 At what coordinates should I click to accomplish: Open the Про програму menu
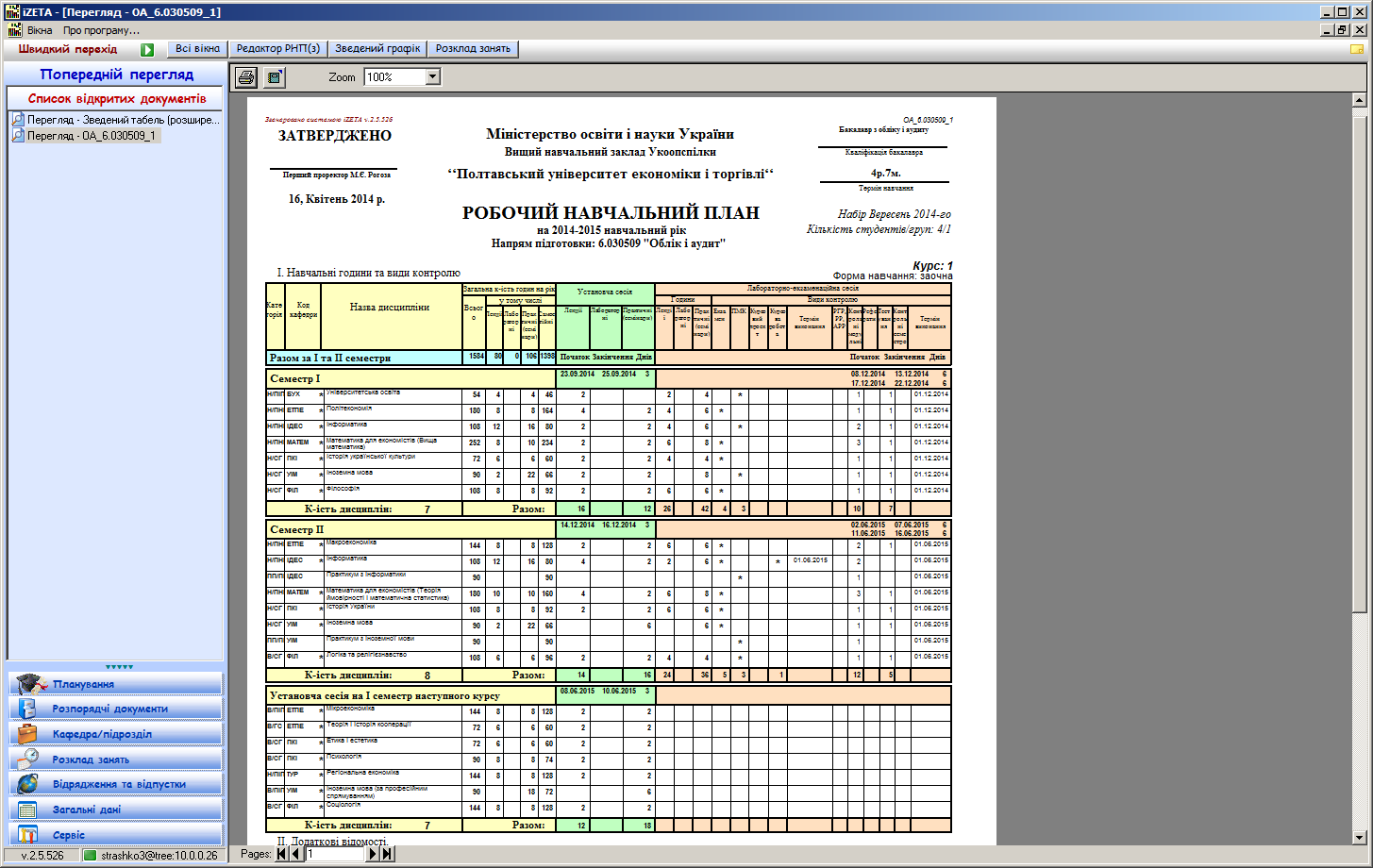click(101, 30)
